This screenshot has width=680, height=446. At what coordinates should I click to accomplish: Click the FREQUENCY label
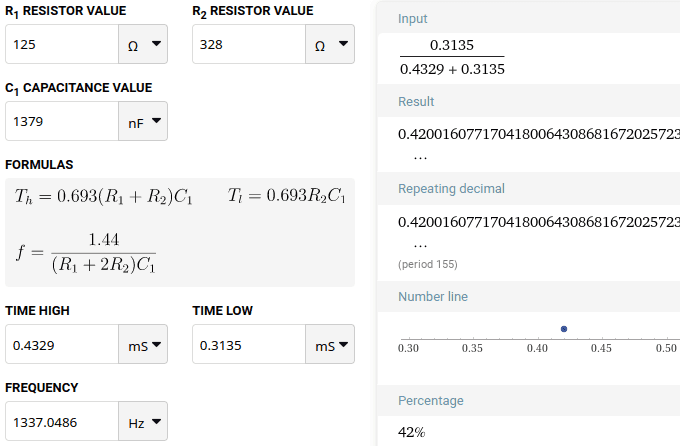click(x=42, y=387)
